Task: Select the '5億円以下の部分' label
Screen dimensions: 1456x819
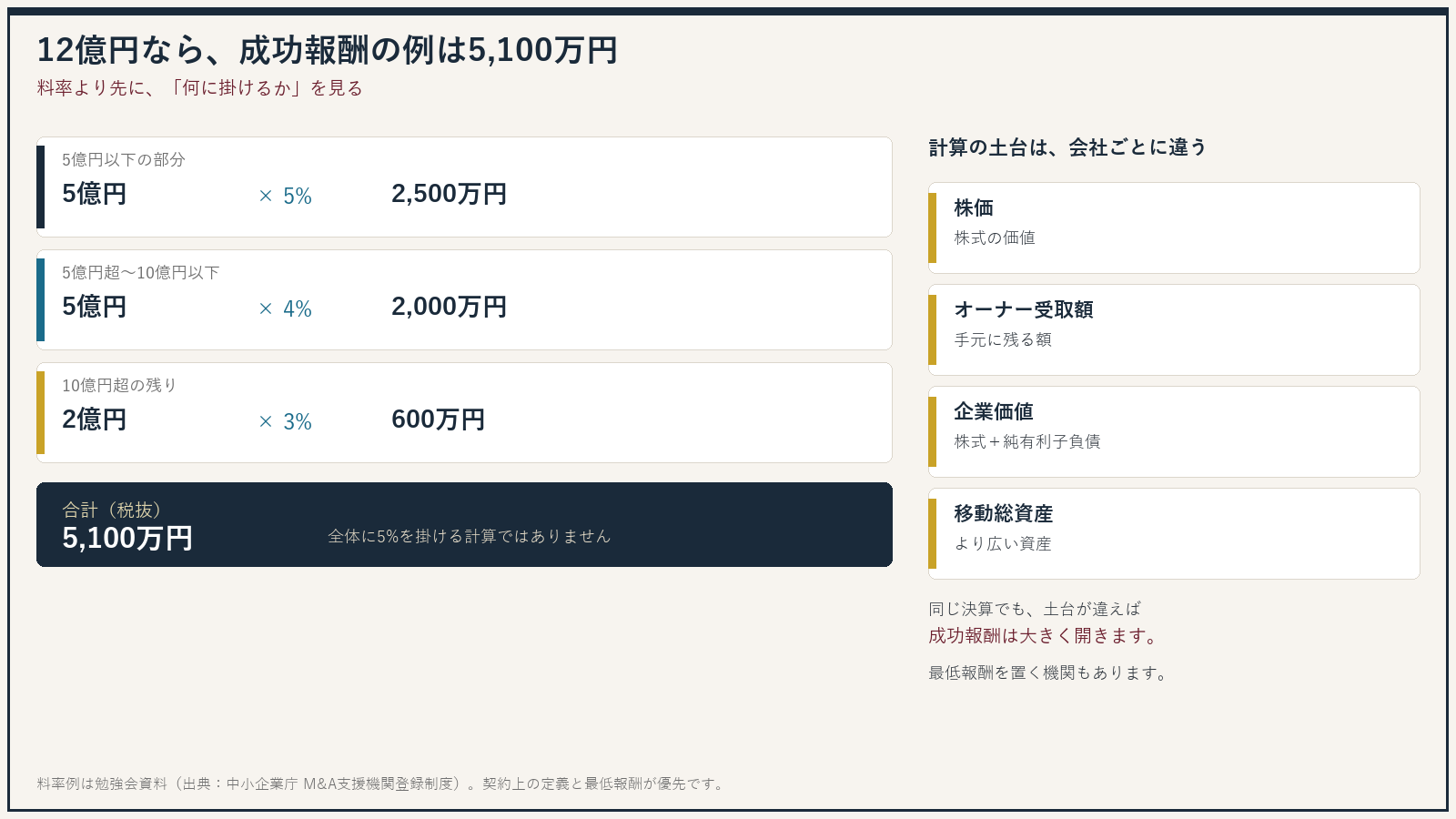Action: point(124,159)
